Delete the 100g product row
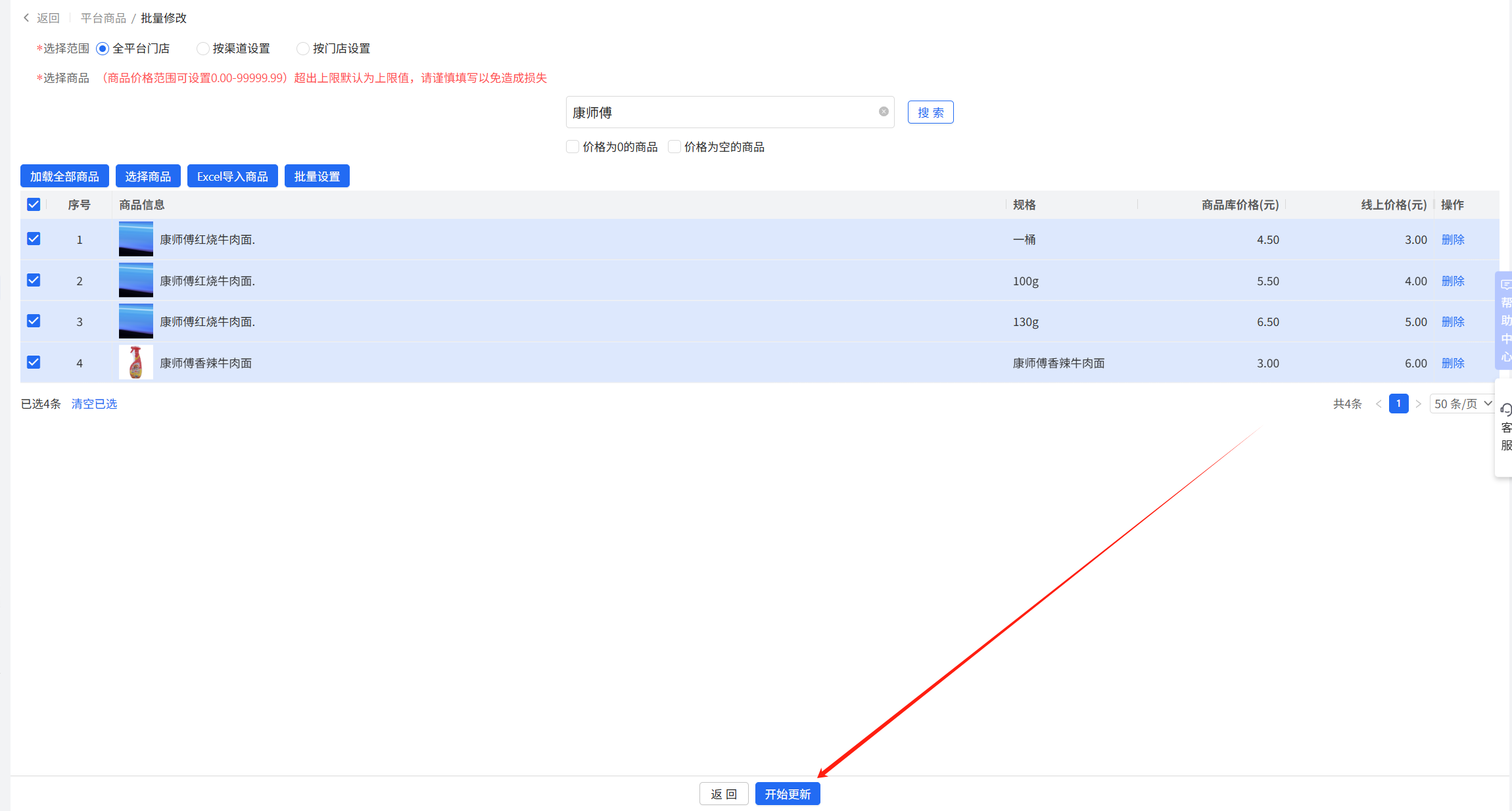 coord(1453,281)
